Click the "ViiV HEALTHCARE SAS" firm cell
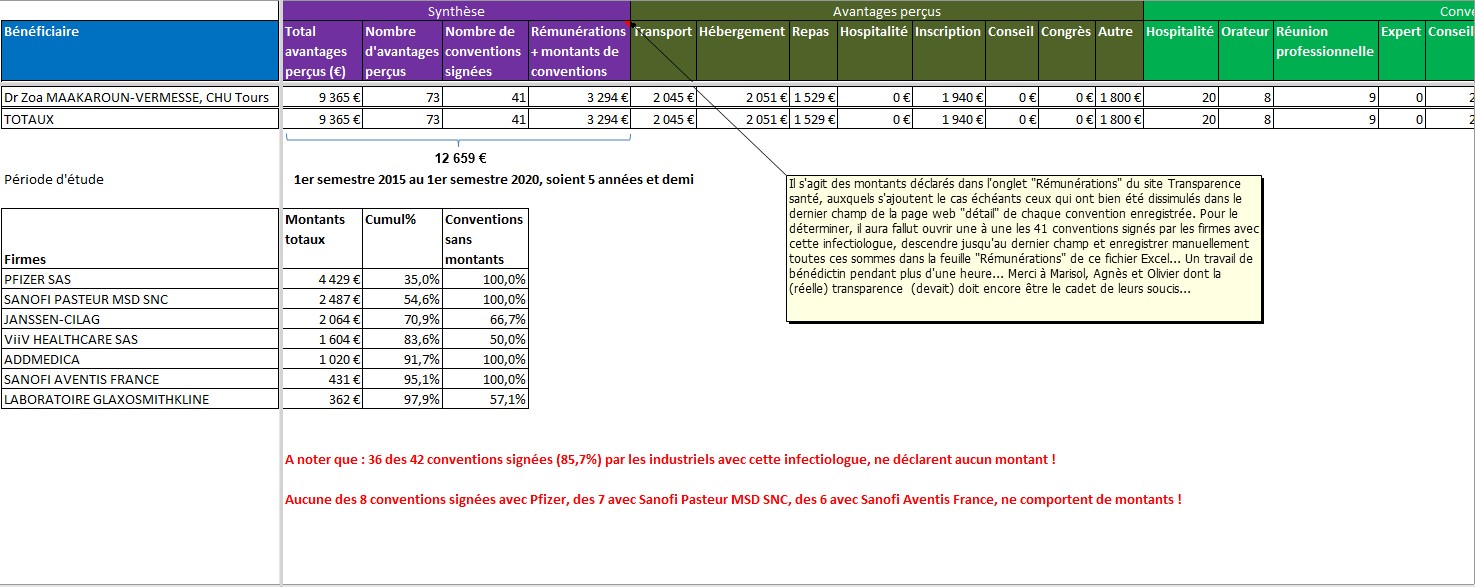The image size is (1475, 587). (140, 339)
